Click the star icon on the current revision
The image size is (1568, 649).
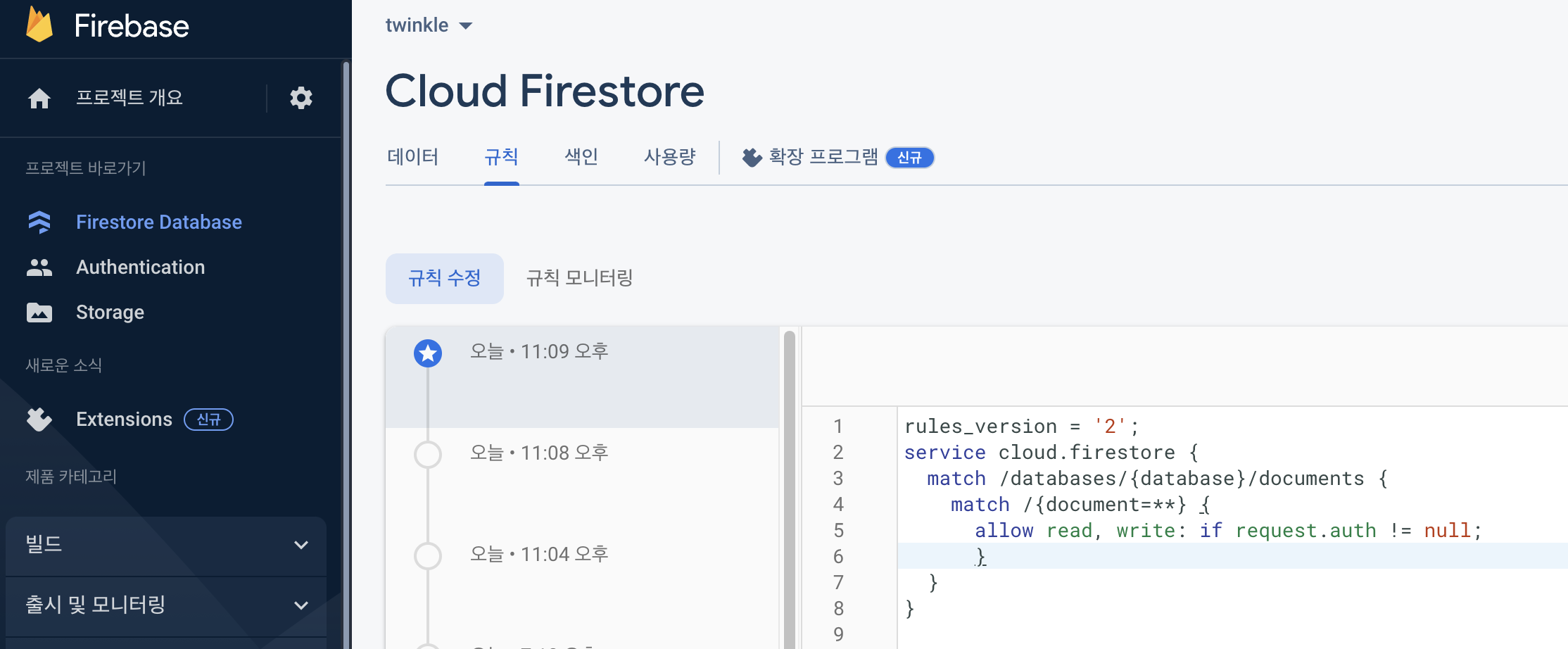point(427,353)
